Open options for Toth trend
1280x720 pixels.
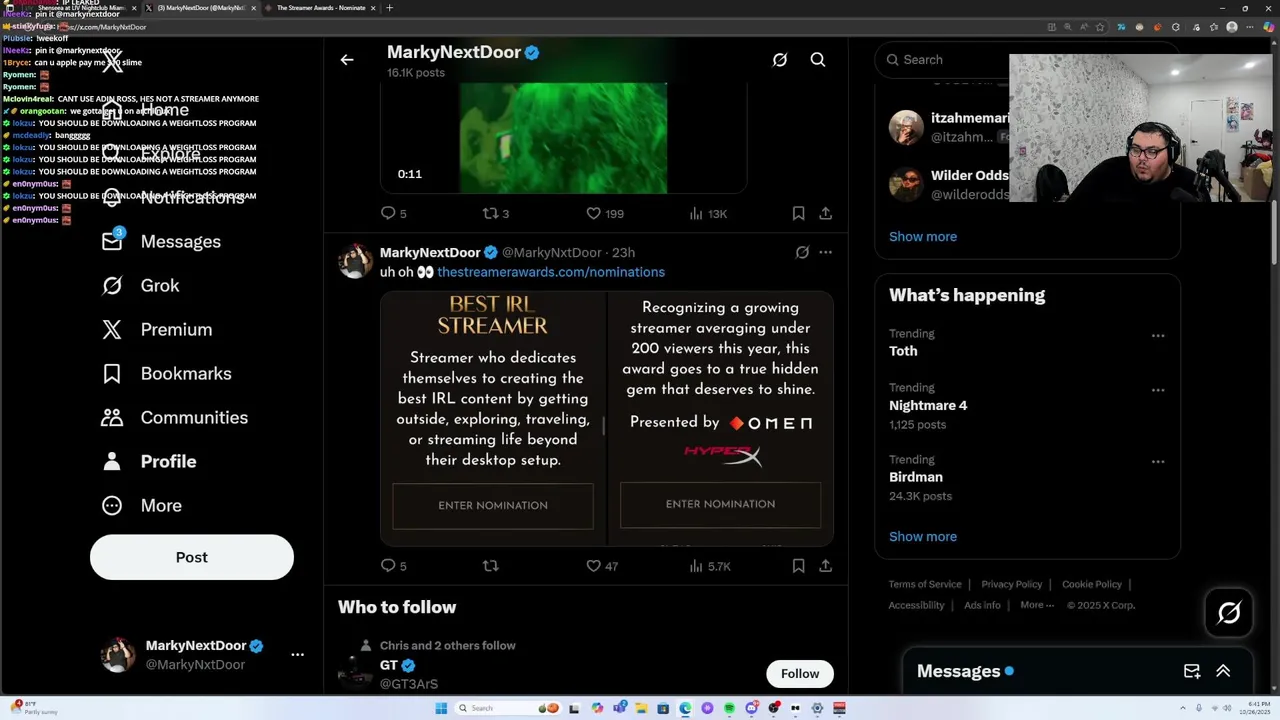coord(1158,336)
